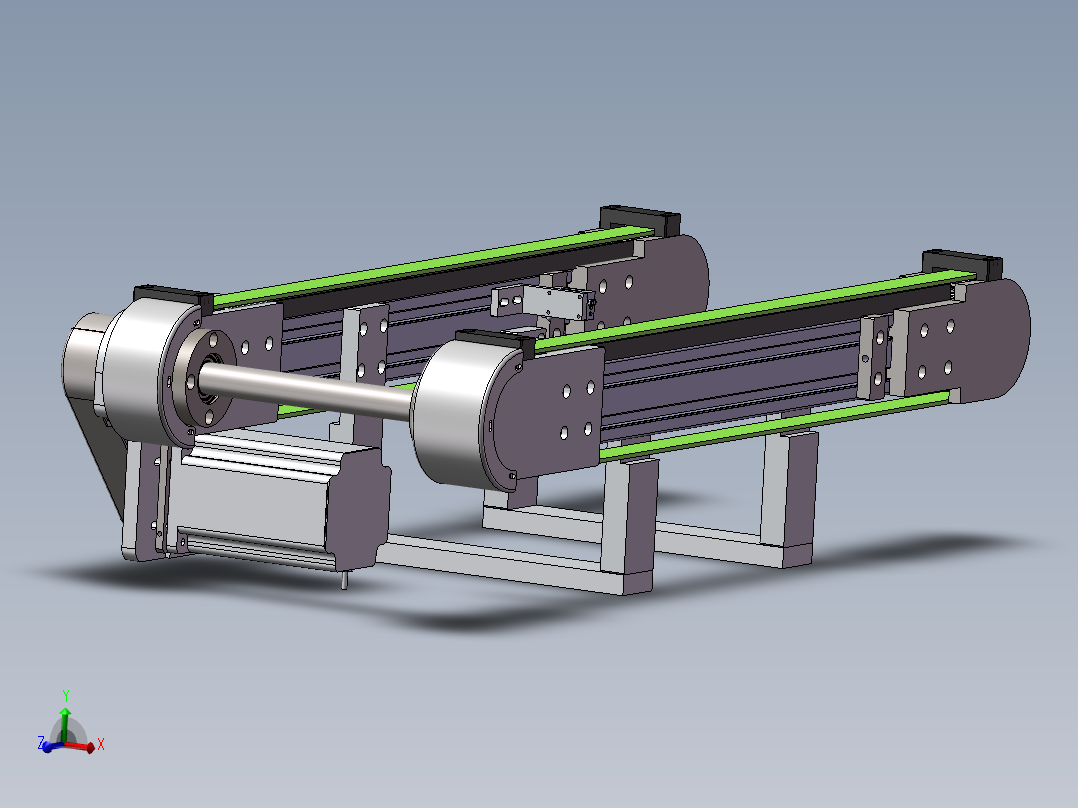Select the green belt on top of the right conveyor

755,308
